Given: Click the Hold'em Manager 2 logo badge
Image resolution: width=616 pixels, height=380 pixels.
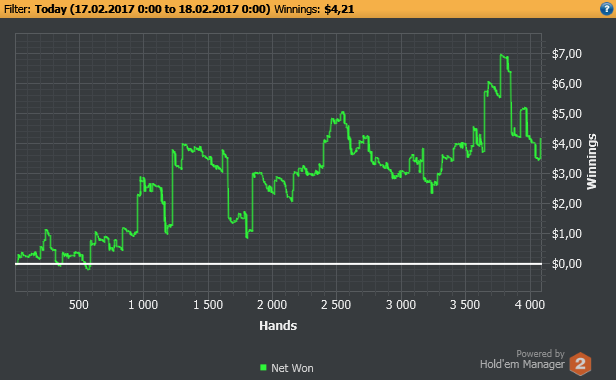Looking at the screenshot, I should point(580,363).
